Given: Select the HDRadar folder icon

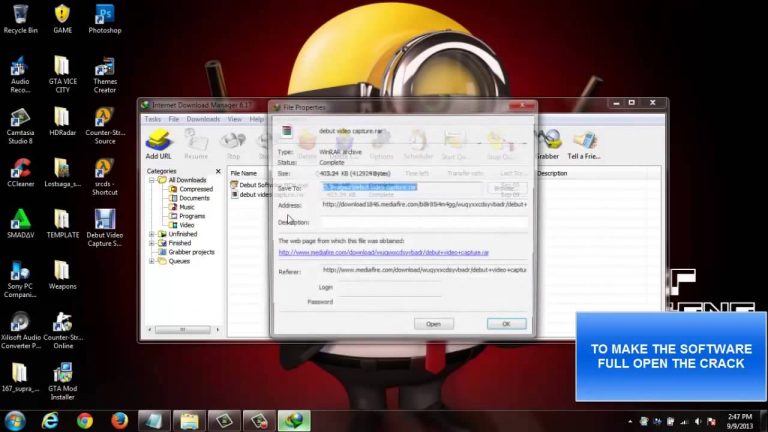Looking at the screenshot, I should (62, 121).
